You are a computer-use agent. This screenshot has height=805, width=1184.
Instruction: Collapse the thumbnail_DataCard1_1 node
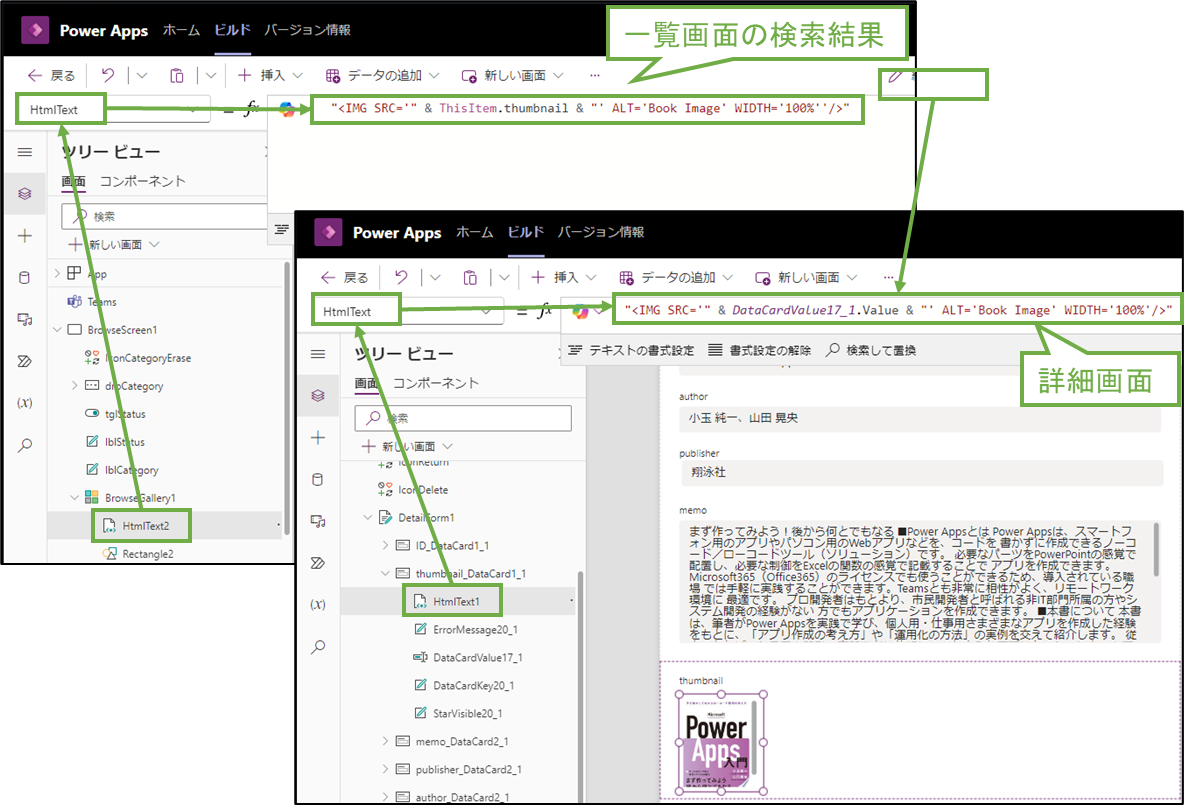click(385, 574)
